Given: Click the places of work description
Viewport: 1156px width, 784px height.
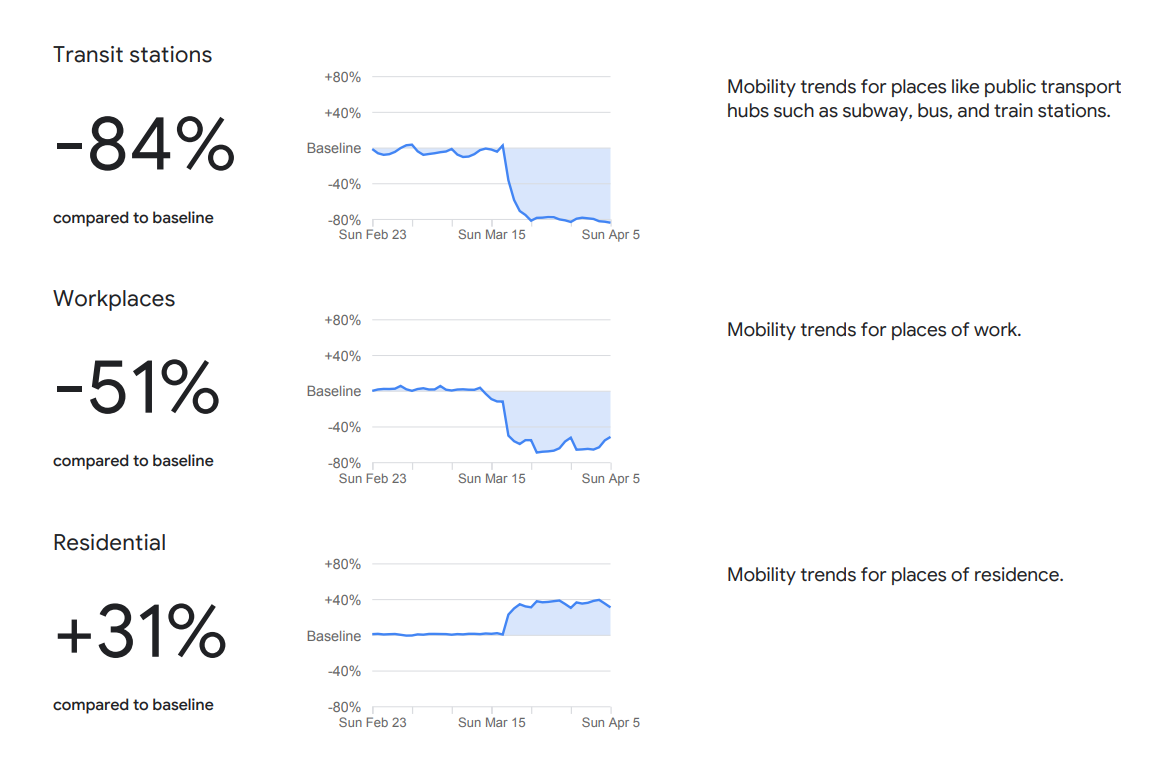Looking at the screenshot, I should click(x=873, y=330).
